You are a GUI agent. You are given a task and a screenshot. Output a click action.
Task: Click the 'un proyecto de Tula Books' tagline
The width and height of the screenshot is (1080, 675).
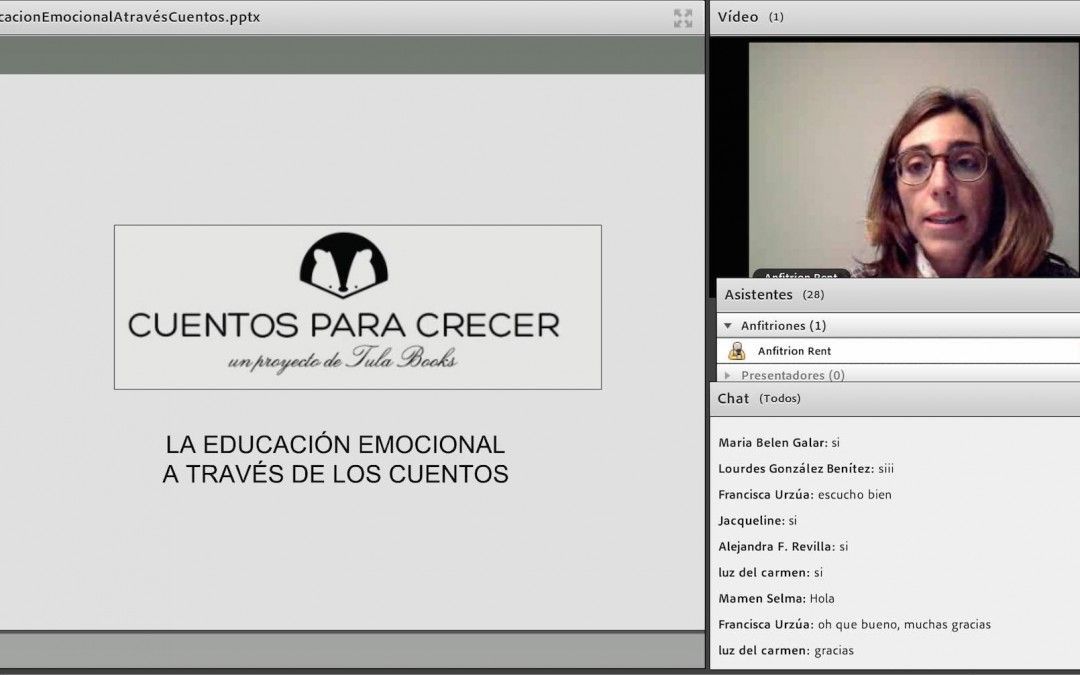click(342, 359)
